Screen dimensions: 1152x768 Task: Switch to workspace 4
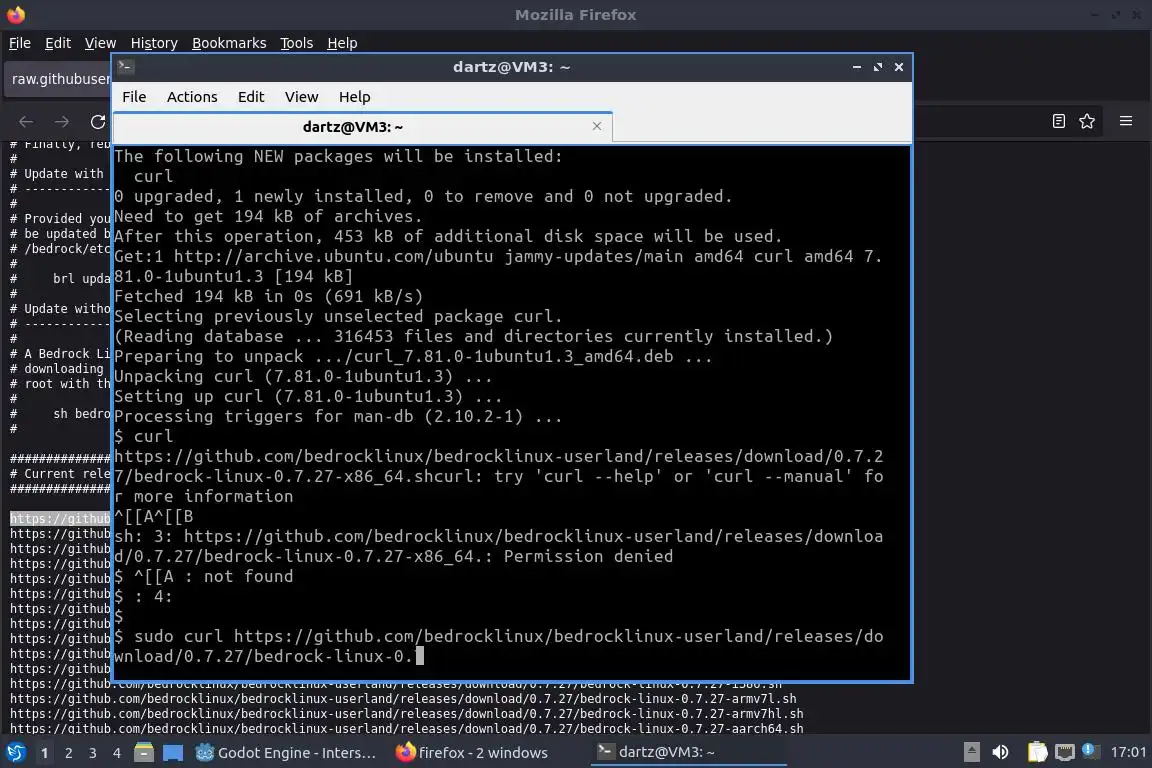(x=117, y=753)
